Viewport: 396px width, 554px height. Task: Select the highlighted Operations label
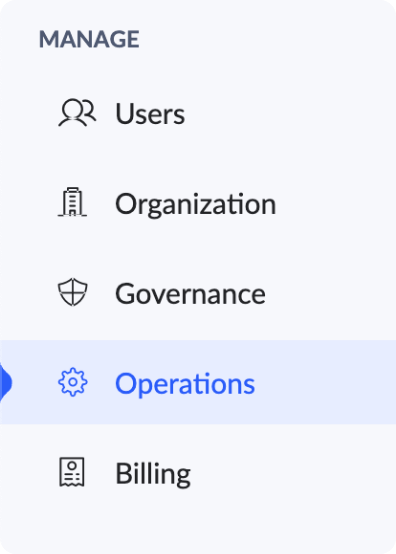[x=185, y=384]
